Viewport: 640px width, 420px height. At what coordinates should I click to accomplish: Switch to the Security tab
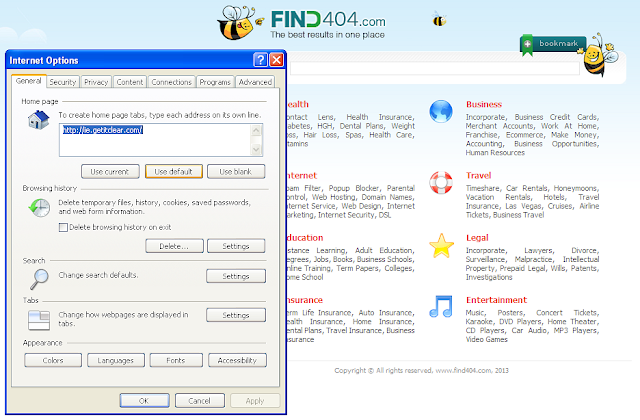pyautogui.click(x=63, y=82)
